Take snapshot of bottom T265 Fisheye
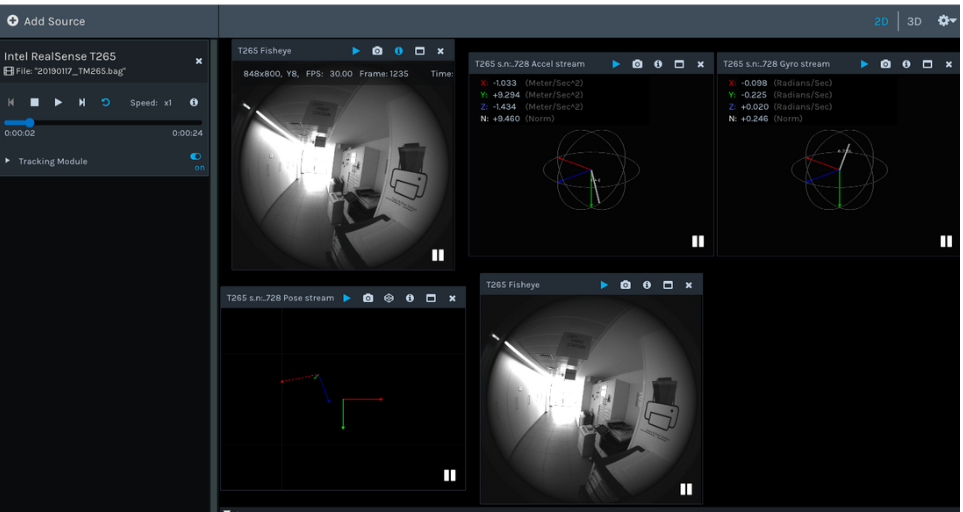Screen dimensions: 963x512 (625, 285)
